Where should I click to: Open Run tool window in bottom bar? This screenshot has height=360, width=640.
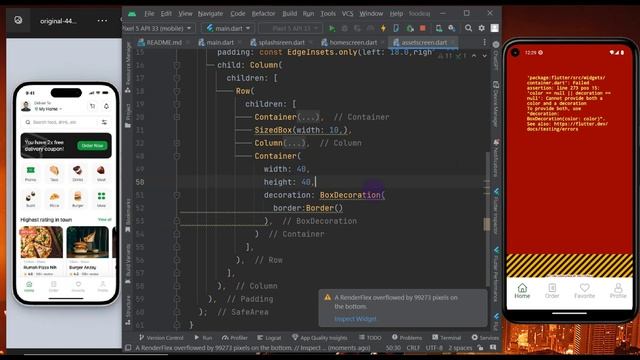pyautogui.click(x=203, y=338)
